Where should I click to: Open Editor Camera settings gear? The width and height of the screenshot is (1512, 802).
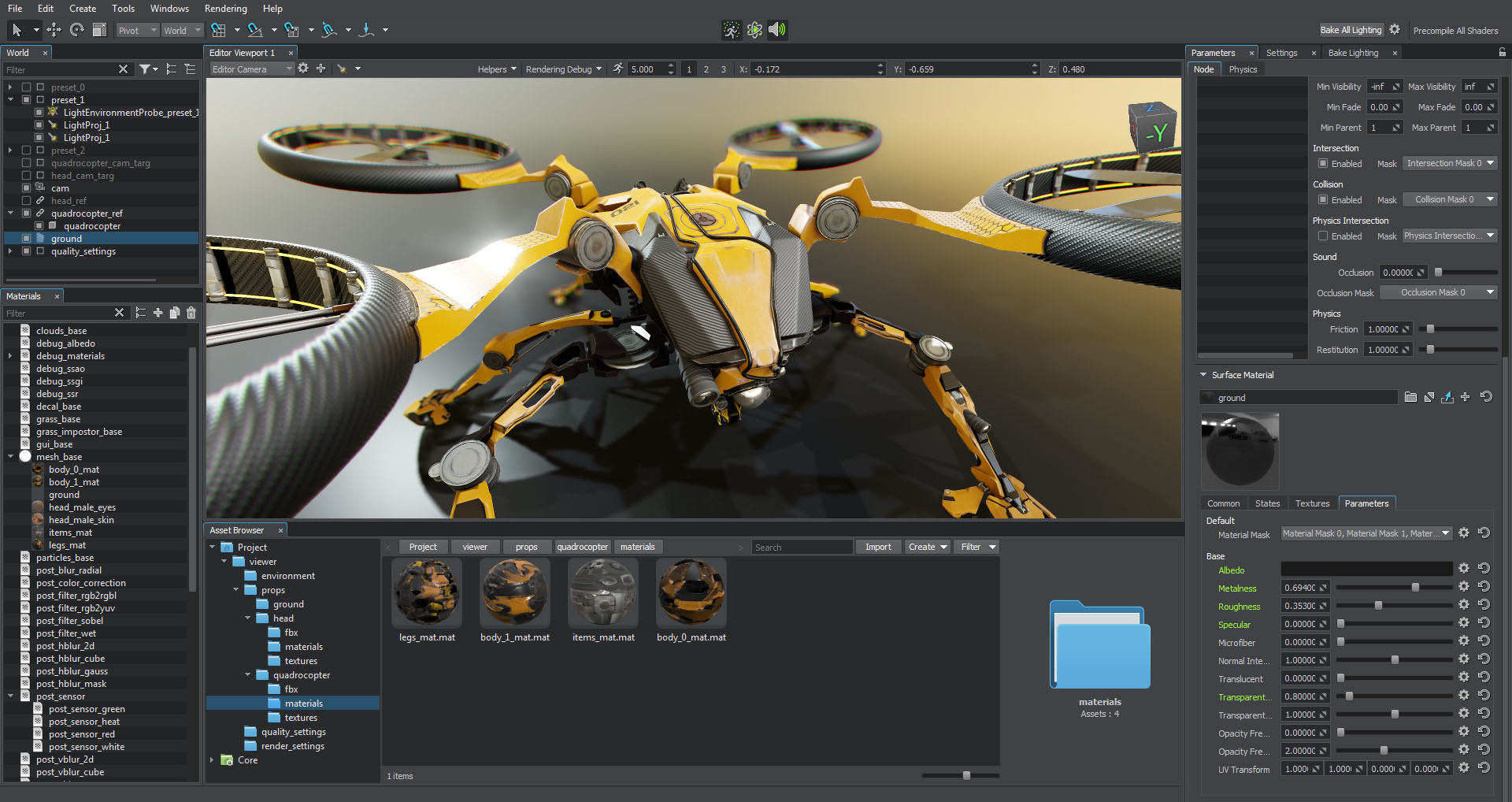(303, 69)
